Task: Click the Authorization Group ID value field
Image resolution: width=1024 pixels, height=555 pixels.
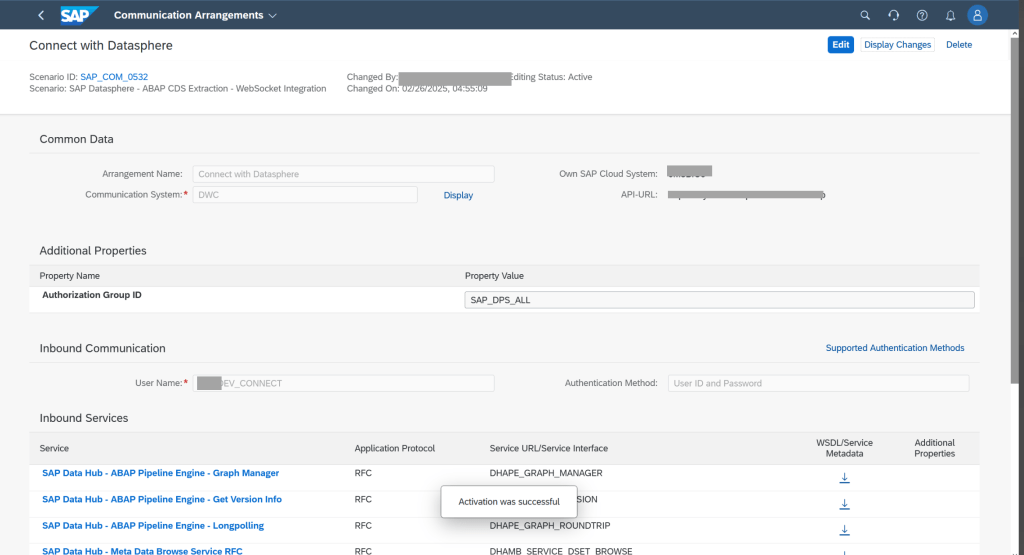Action: pos(719,300)
